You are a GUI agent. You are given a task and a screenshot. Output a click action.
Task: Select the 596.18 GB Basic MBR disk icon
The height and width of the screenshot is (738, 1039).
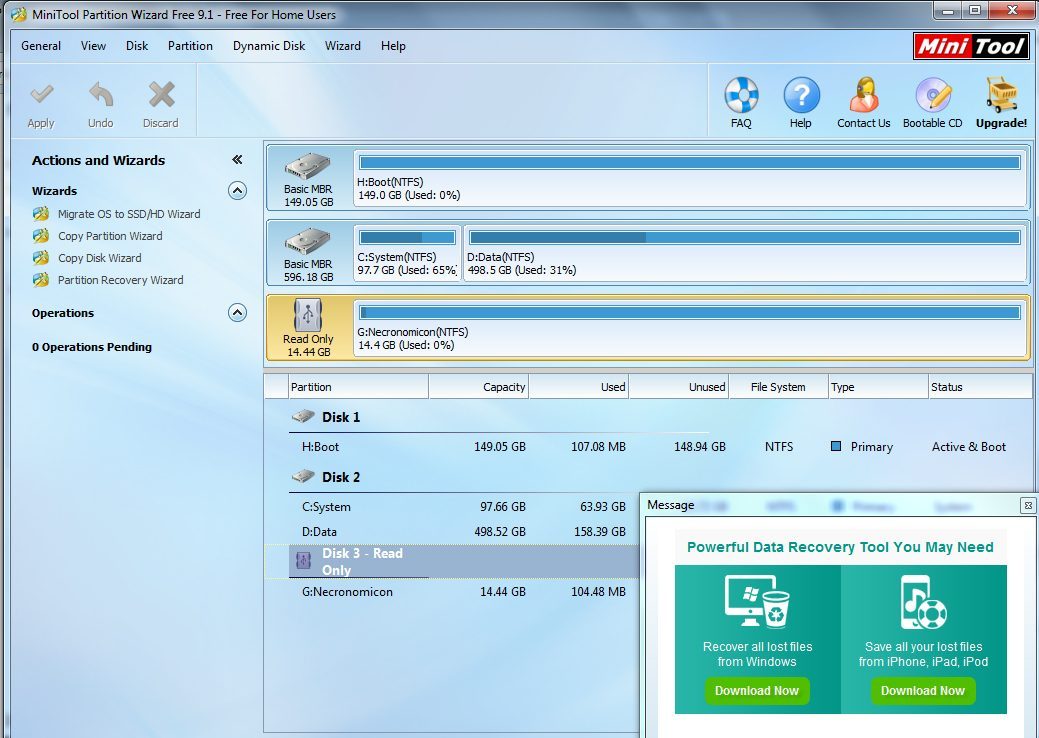click(307, 242)
